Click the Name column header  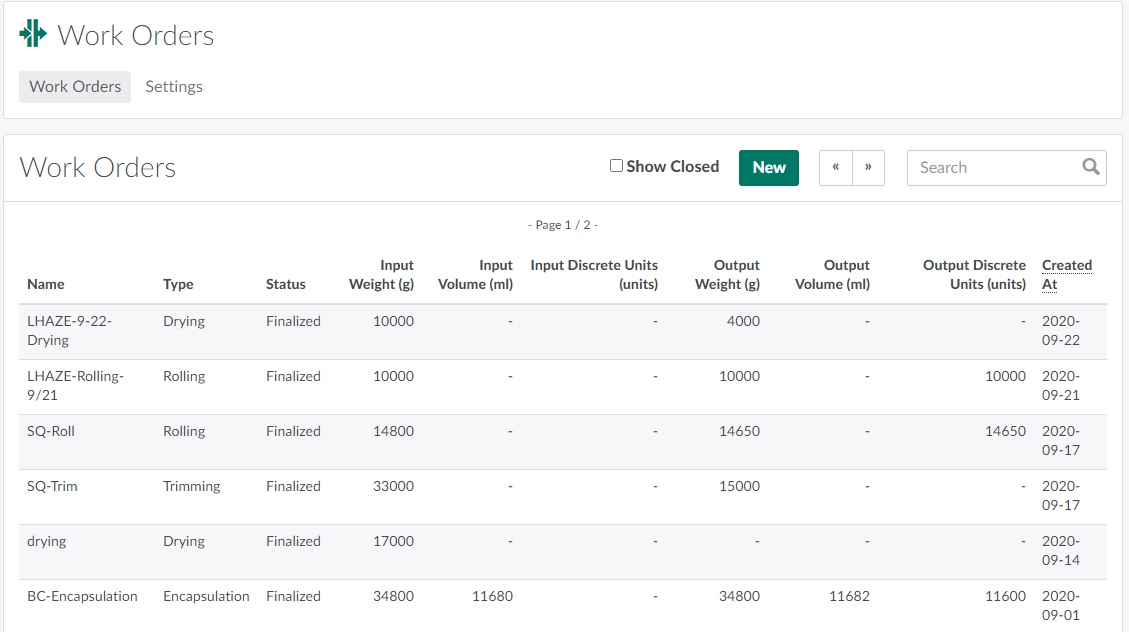click(x=46, y=285)
